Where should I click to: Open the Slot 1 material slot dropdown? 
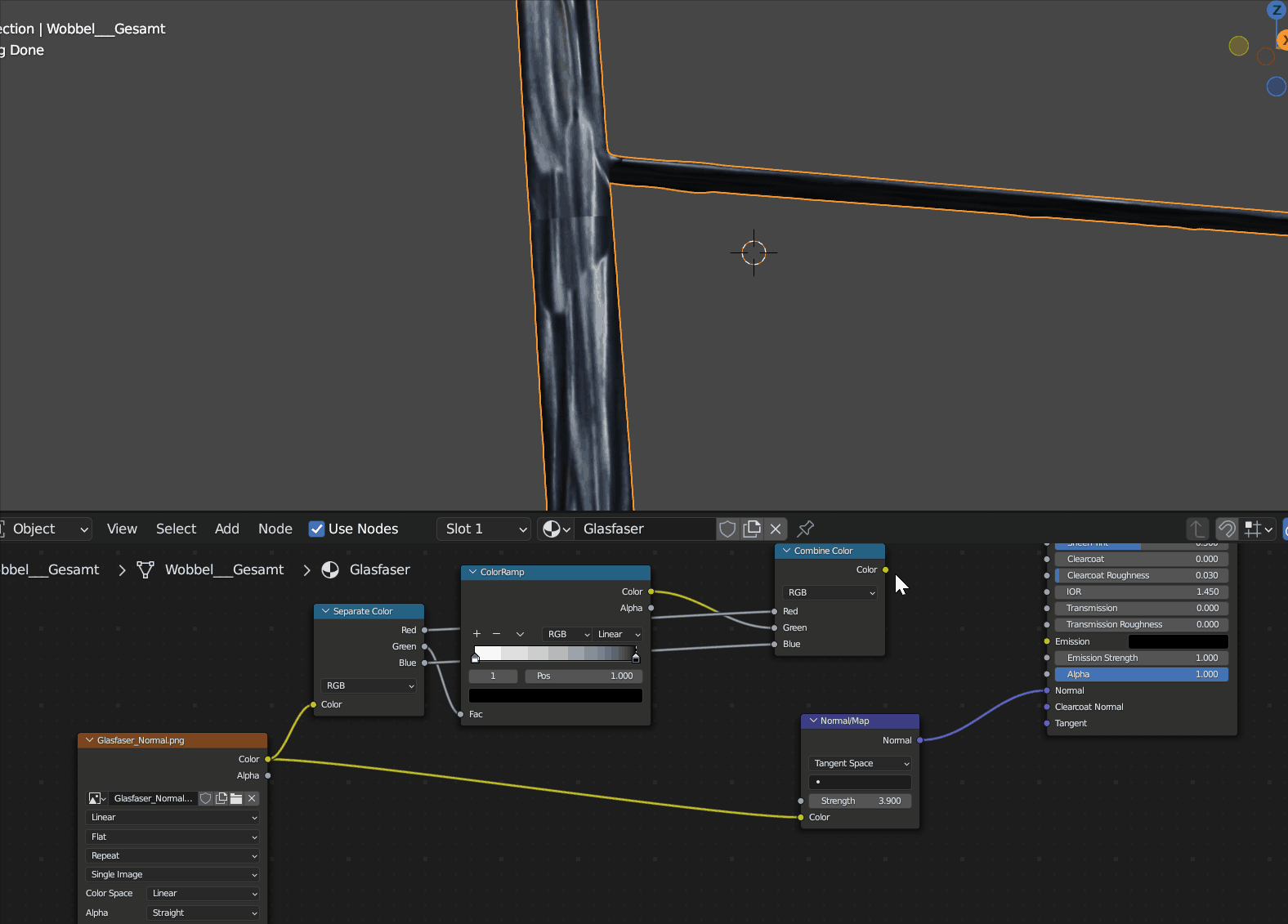click(x=484, y=529)
